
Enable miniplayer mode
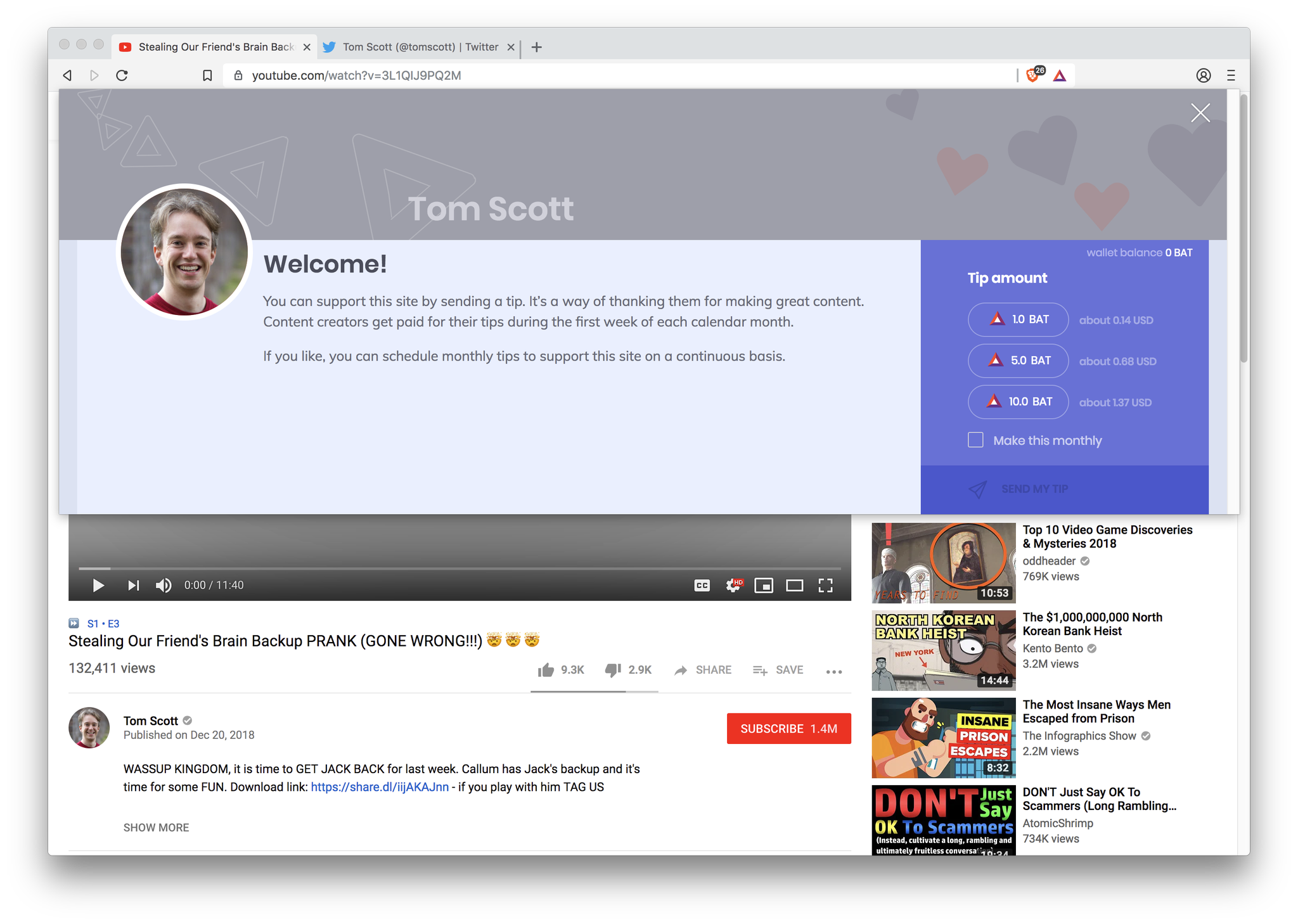click(x=764, y=586)
